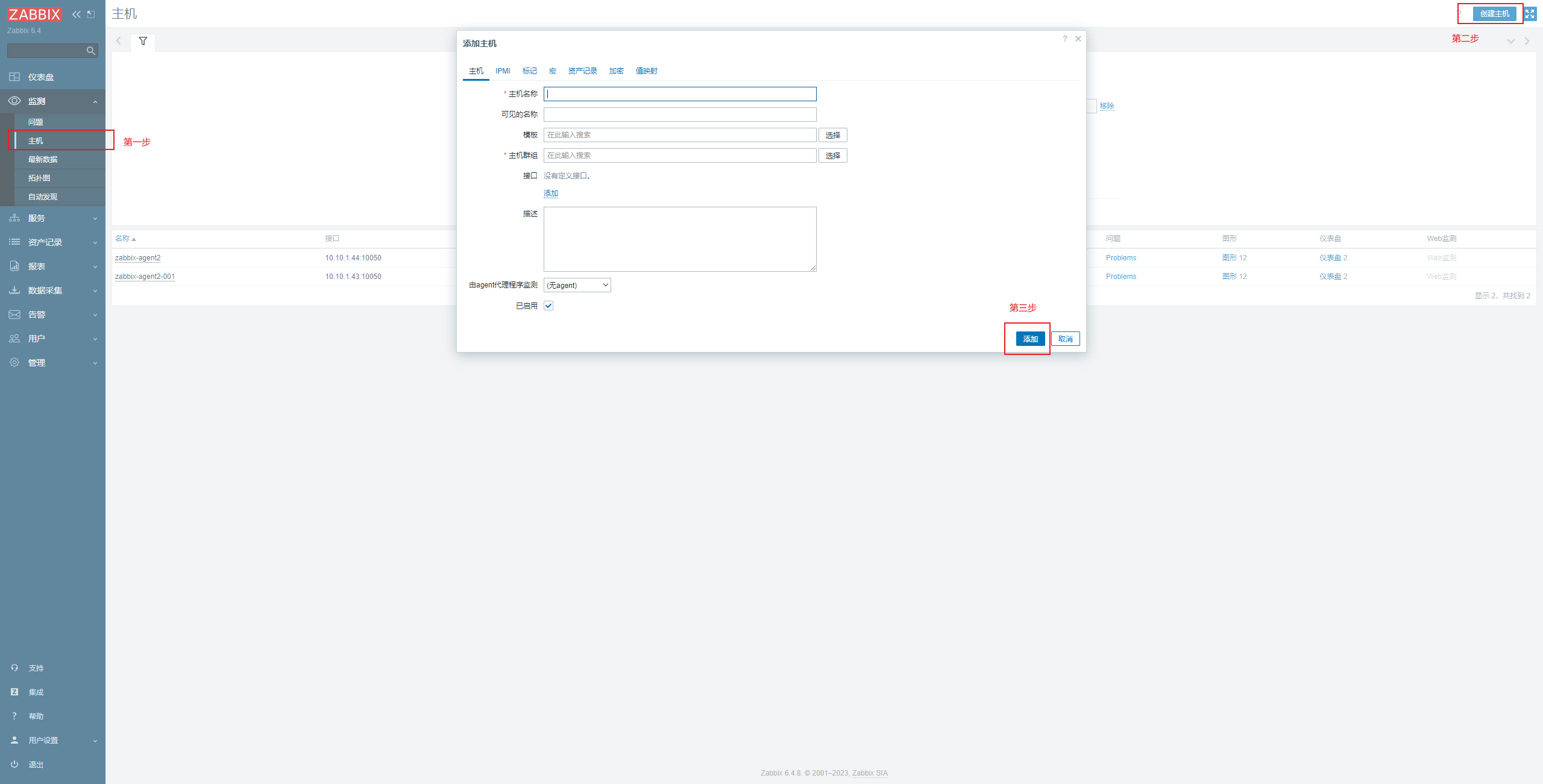
Task: Click the filter funnel icon
Action: (x=143, y=42)
